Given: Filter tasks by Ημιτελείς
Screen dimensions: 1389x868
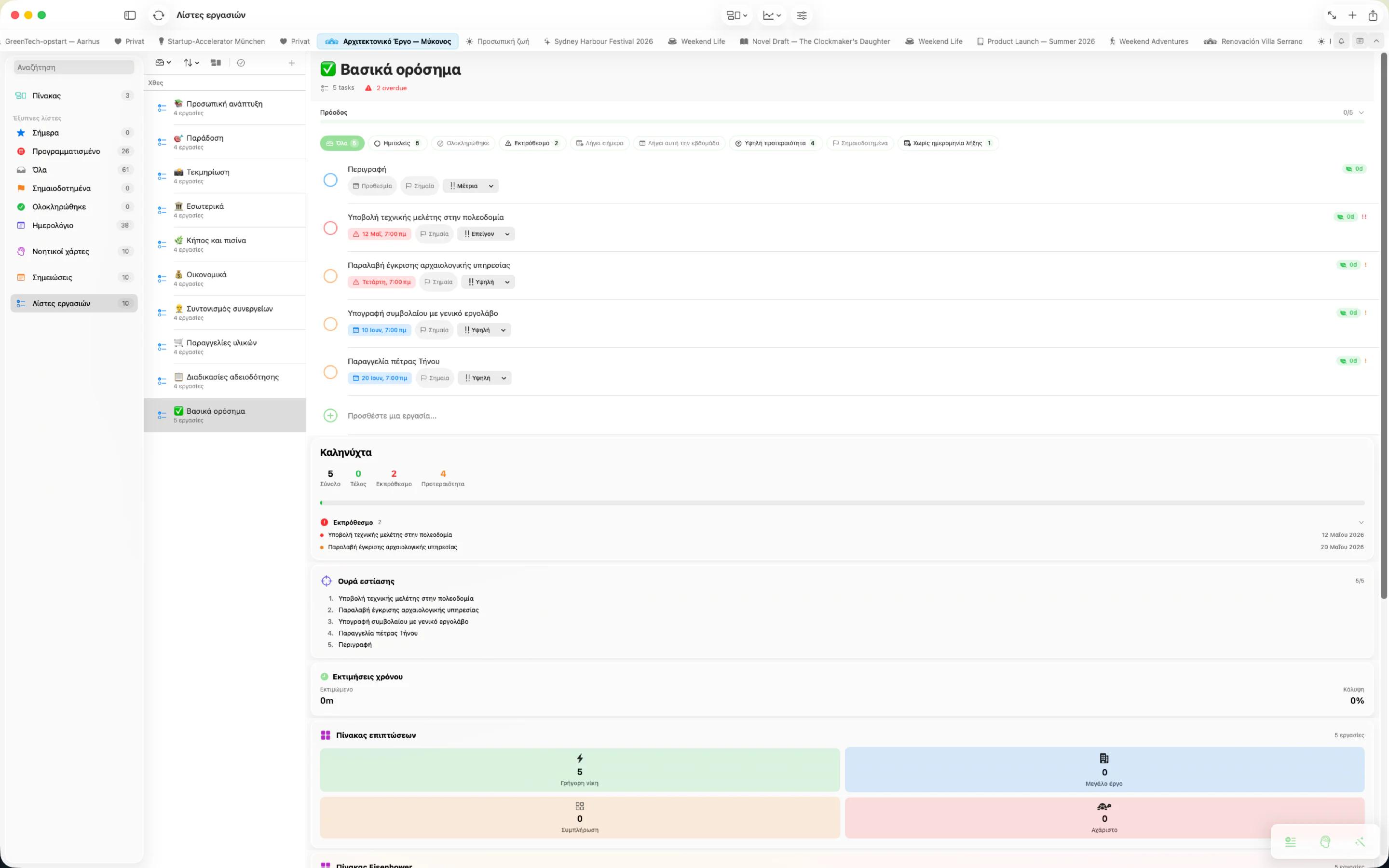Looking at the screenshot, I should [397, 144].
